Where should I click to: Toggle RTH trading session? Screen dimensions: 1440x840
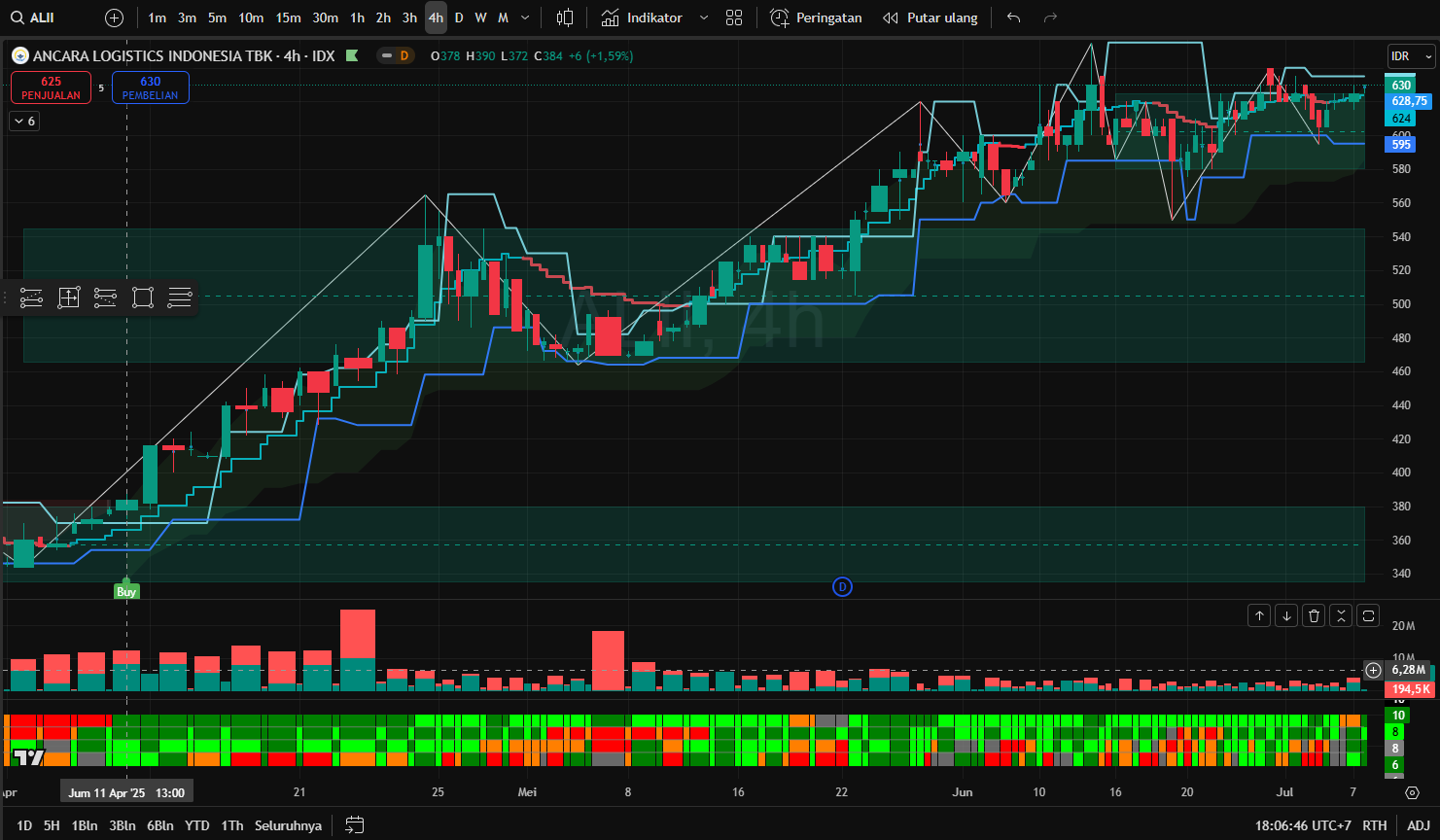[x=1375, y=825]
